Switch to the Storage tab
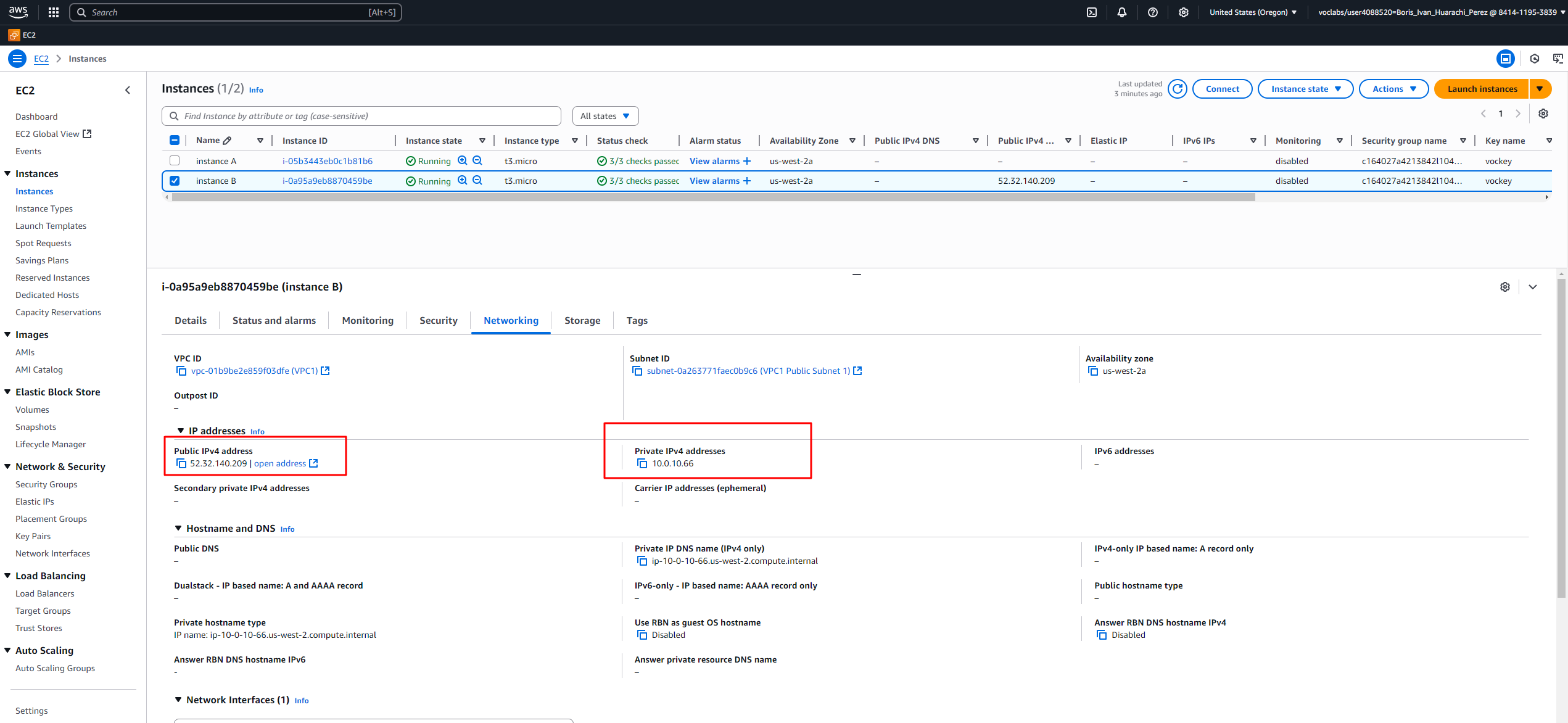 [582, 321]
